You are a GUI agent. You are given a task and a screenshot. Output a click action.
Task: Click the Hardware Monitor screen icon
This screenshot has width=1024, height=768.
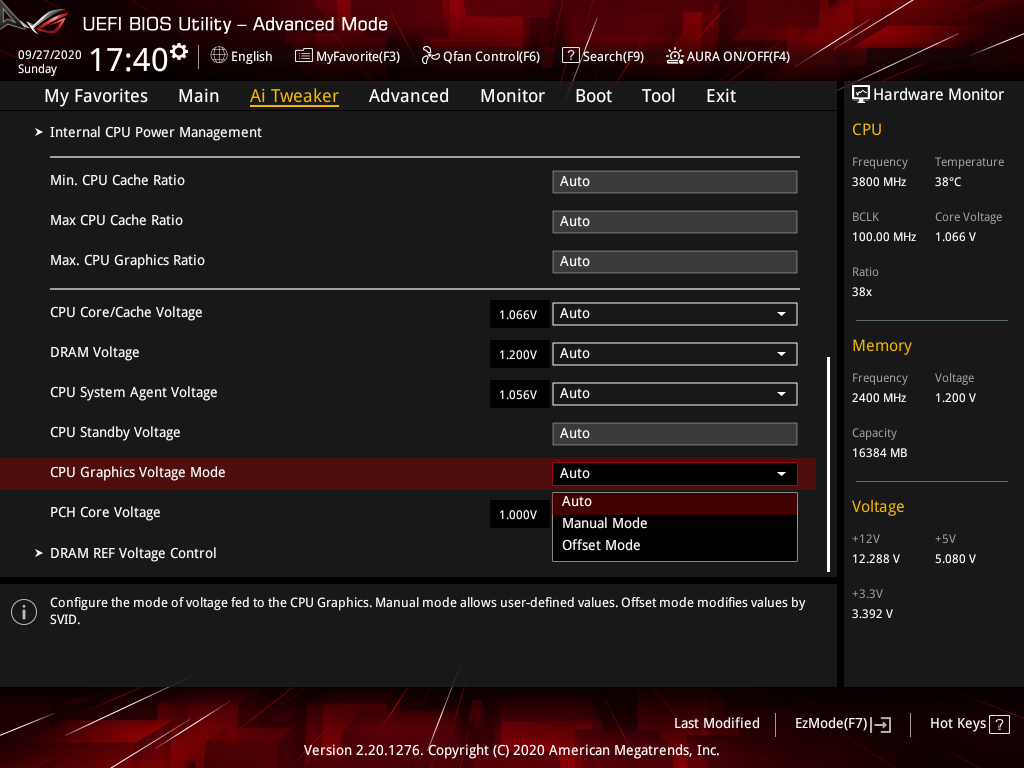861,94
